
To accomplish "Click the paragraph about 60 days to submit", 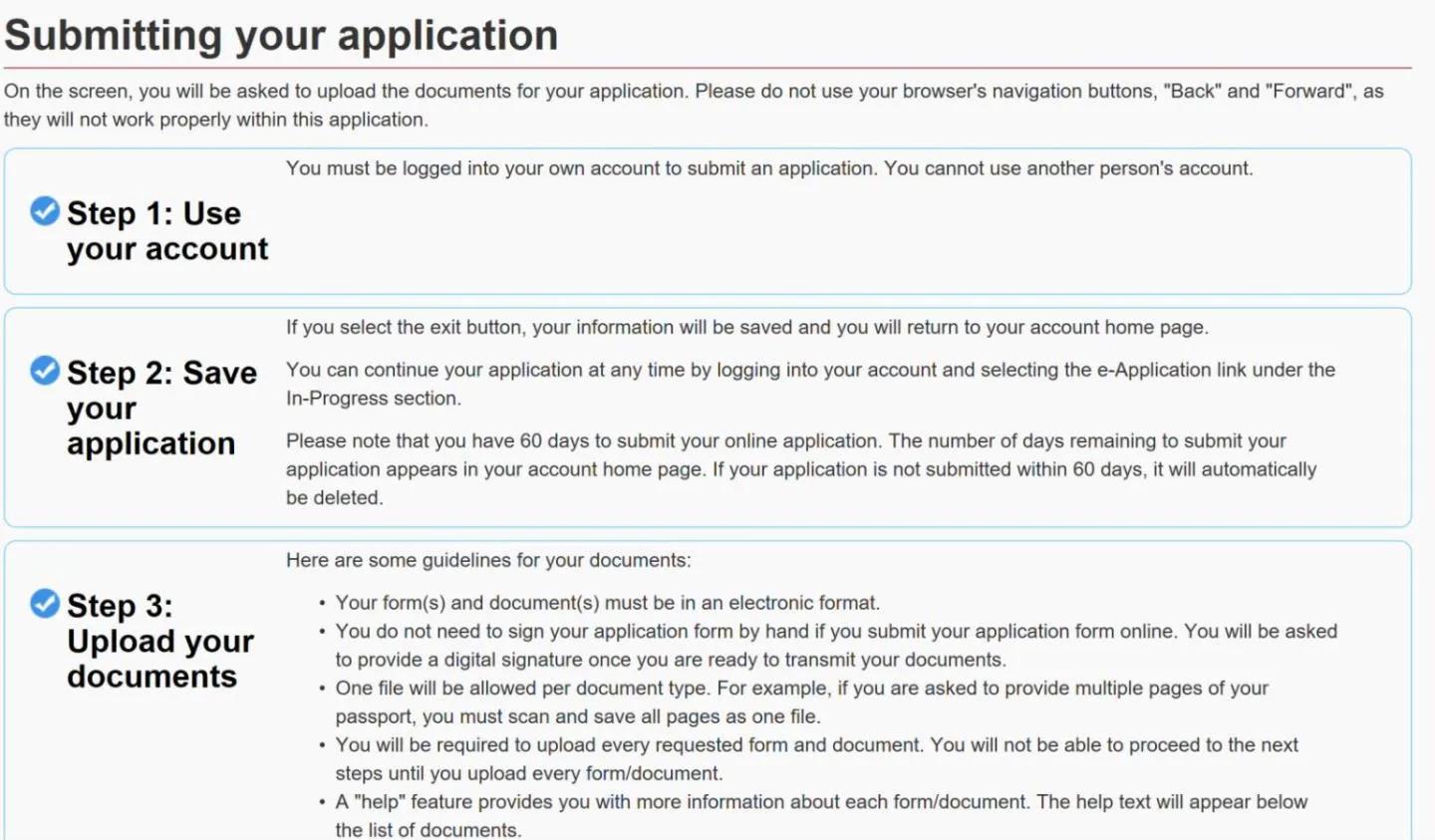I will coord(801,469).
